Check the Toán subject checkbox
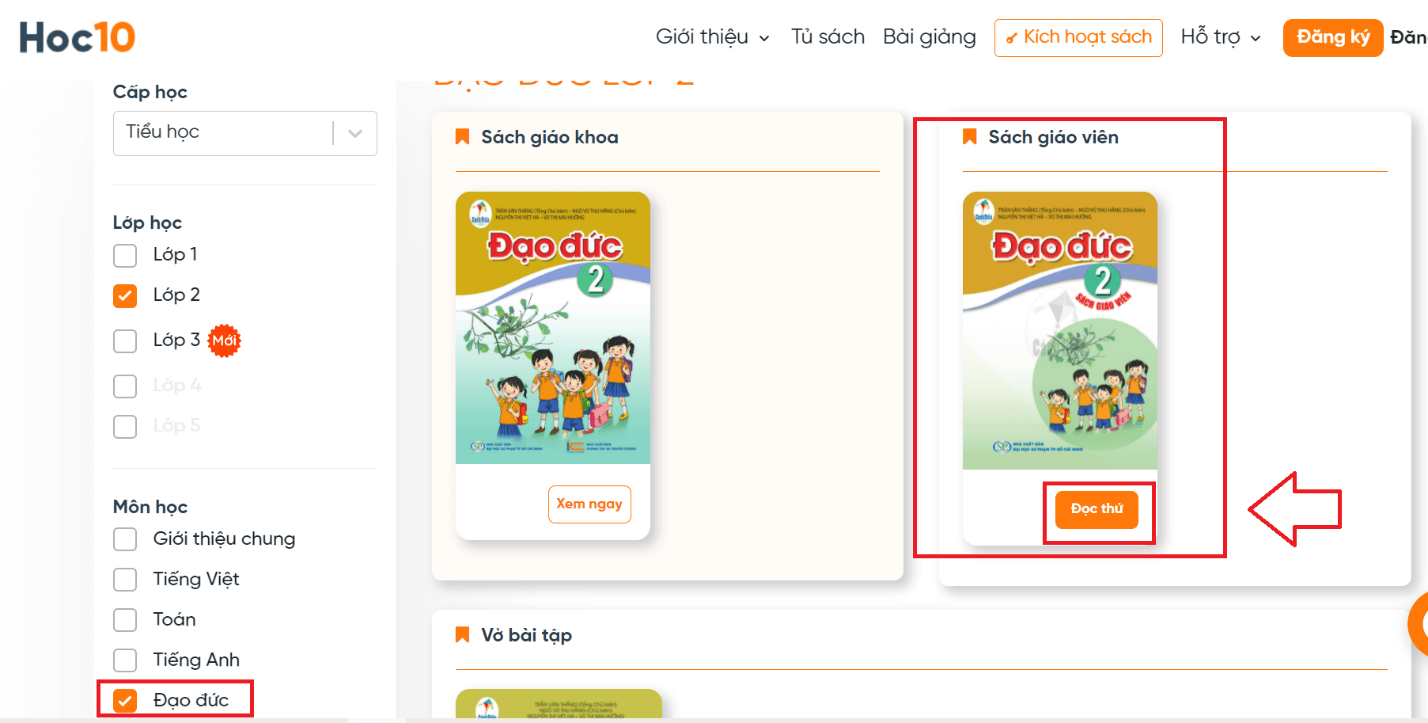This screenshot has width=1428, height=723. (125, 620)
